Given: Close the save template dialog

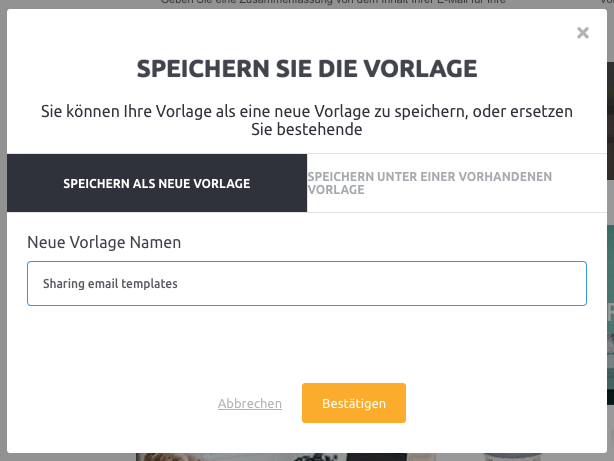Looking at the screenshot, I should click(x=583, y=33).
